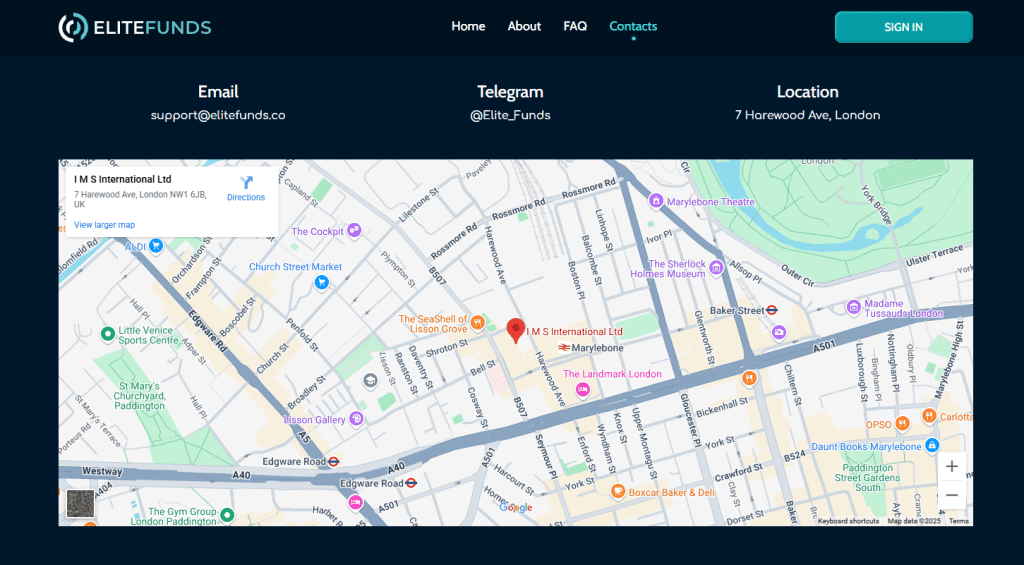Go to the FAQ page
This screenshot has width=1024, height=565.
pos(575,26)
